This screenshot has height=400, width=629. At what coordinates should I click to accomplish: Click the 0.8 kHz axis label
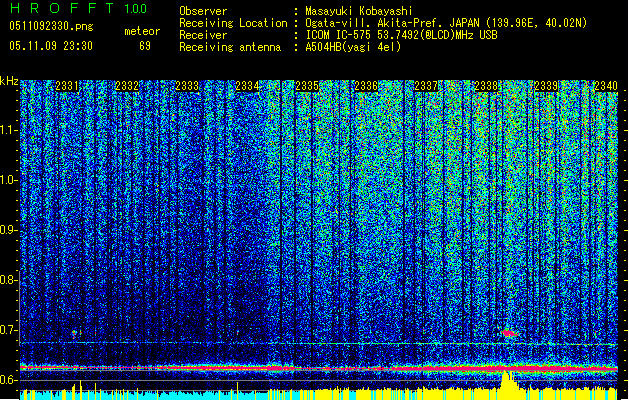pyautogui.click(x=8, y=280)
